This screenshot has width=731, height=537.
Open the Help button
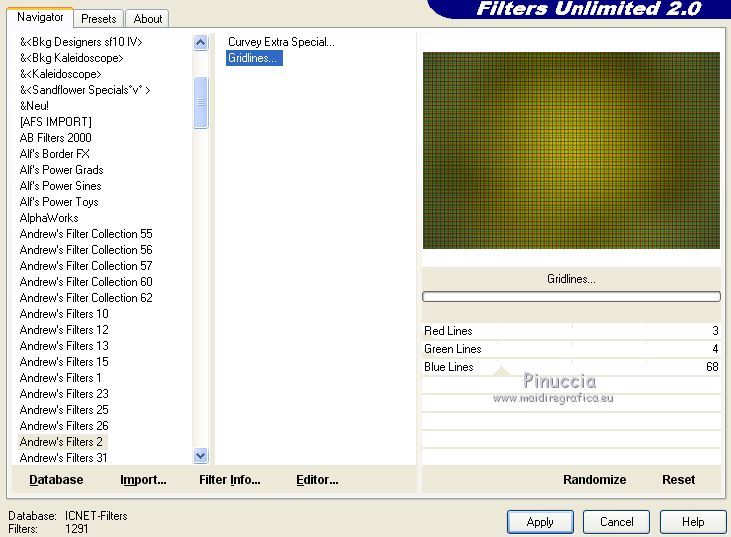click(693, 522)
